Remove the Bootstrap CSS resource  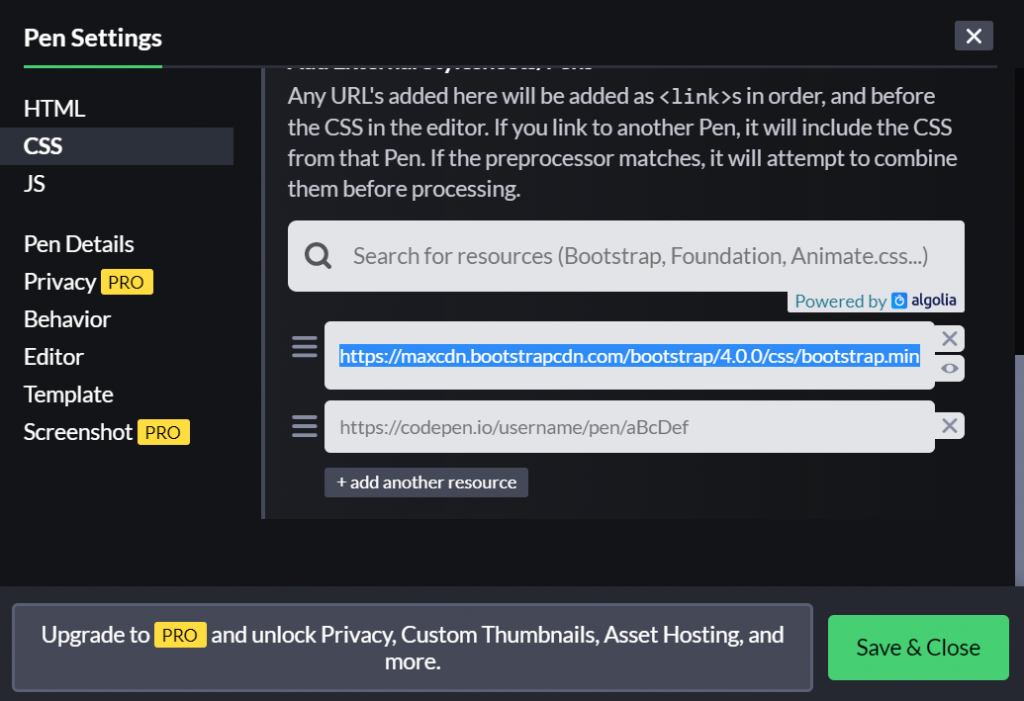[950, 338]
